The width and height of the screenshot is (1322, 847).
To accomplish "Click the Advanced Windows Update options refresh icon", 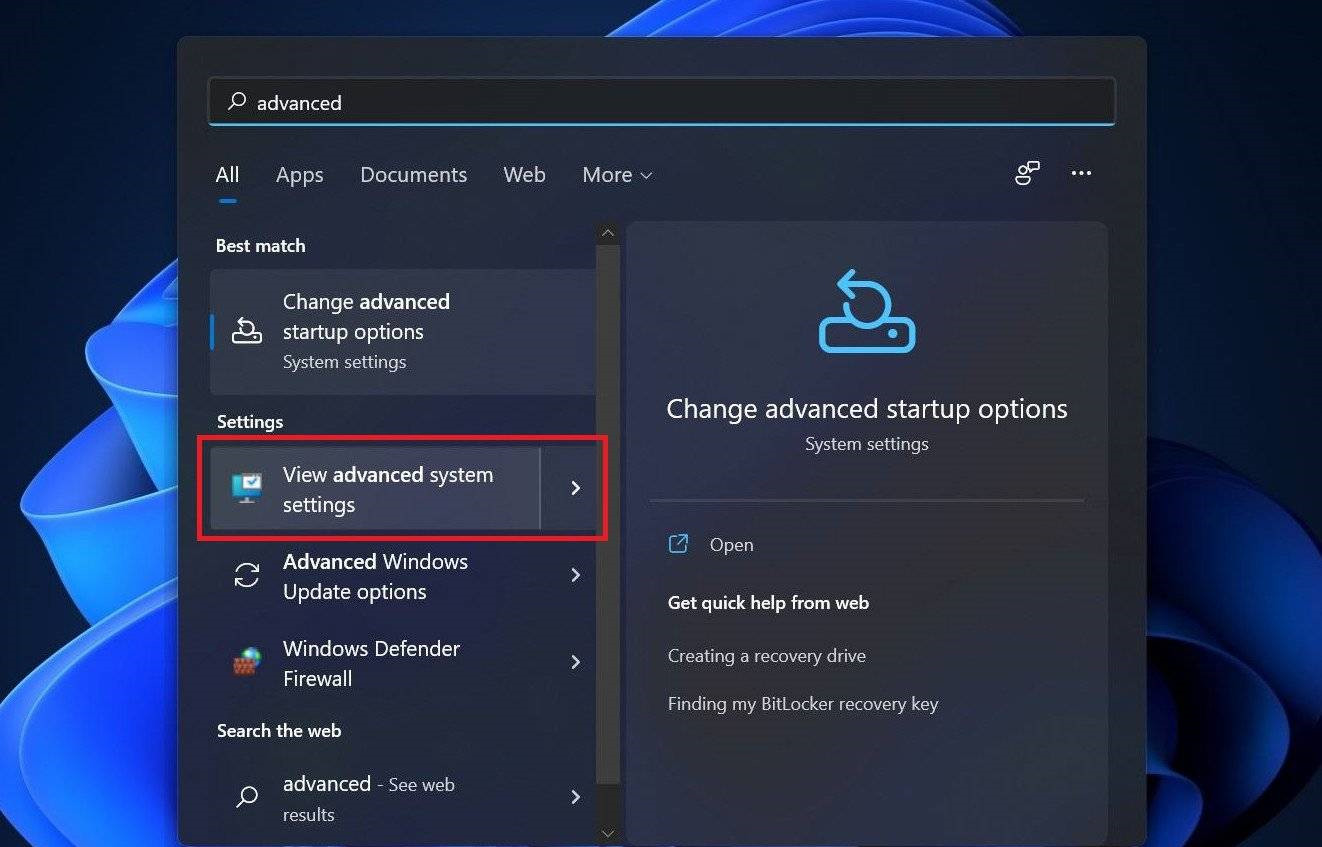I will click(246, 576).
